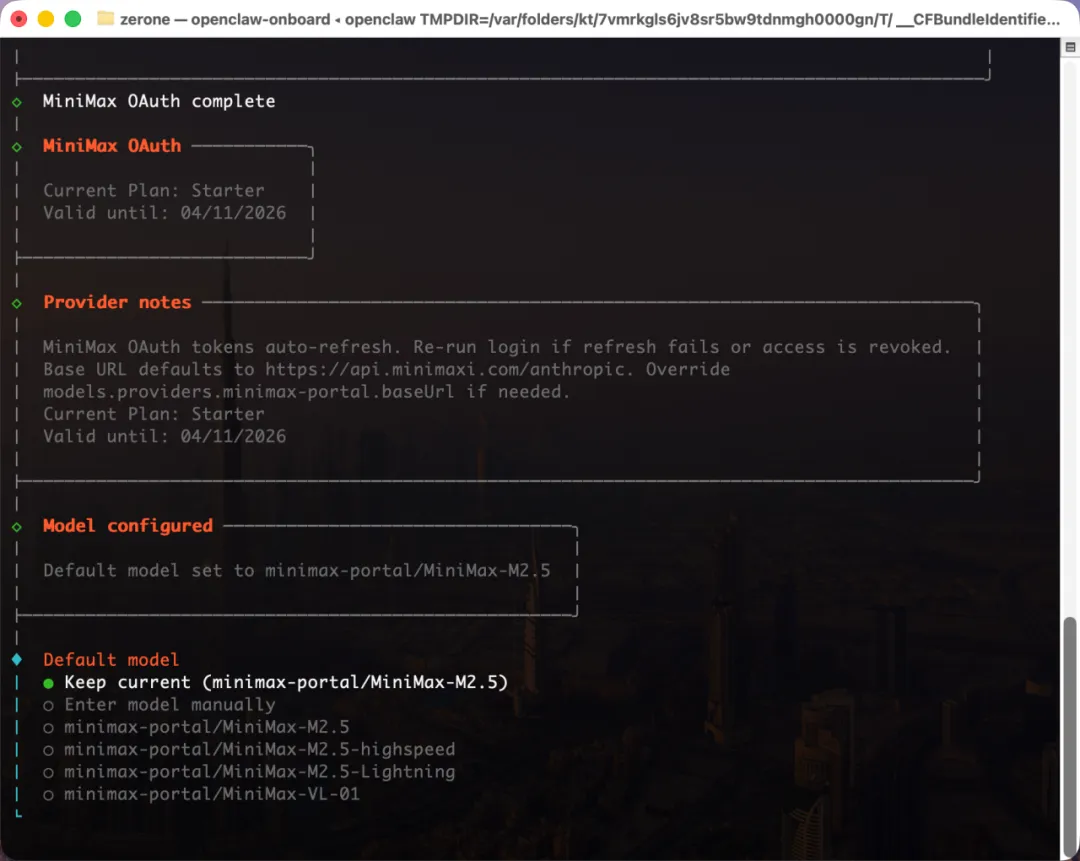This screenshot has width=1080, height=861.
Task: Click the https://api.minimaxi.com/anthropic URL
Action: (445, 369)
